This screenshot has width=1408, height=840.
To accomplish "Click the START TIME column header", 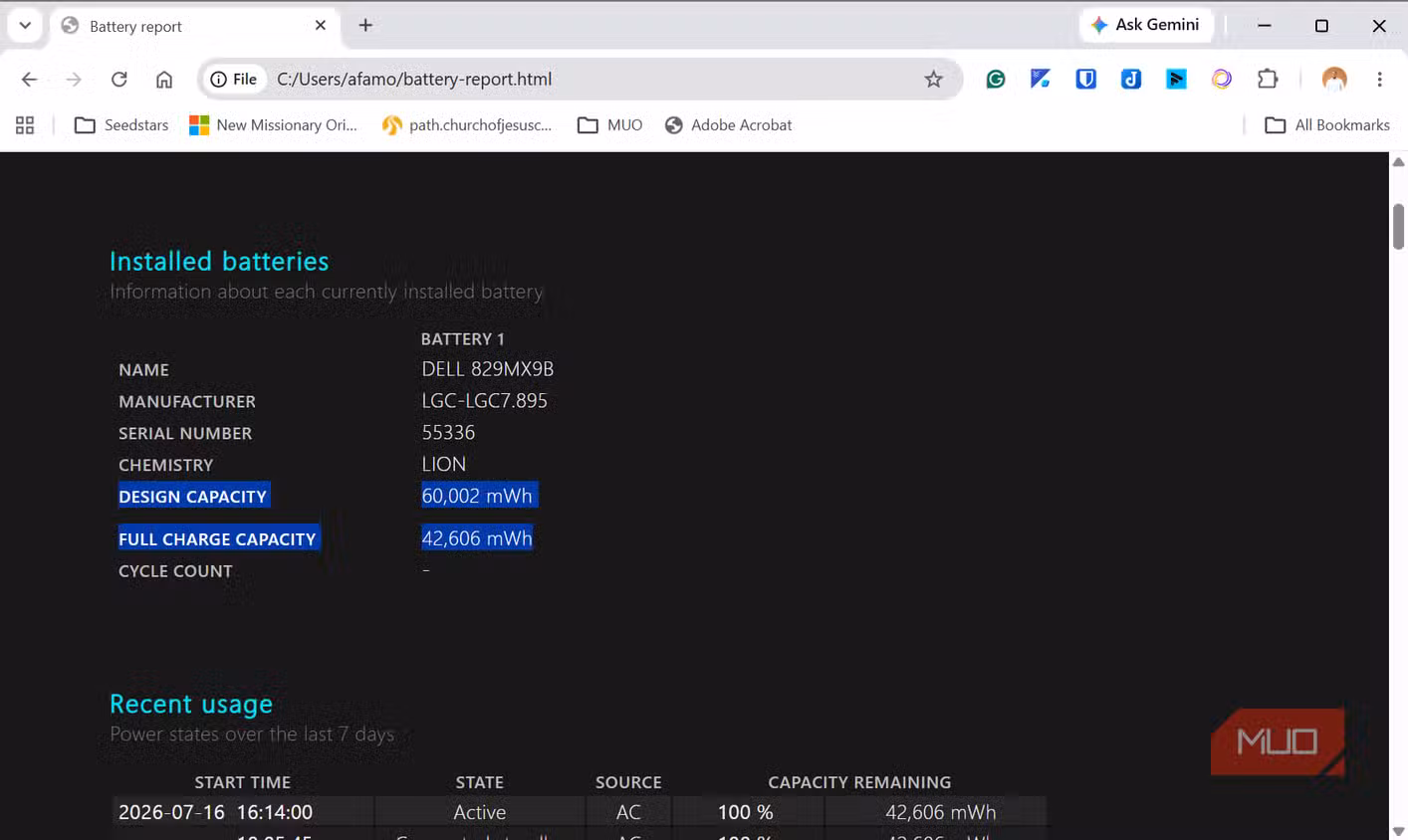I will click(242, 782).
